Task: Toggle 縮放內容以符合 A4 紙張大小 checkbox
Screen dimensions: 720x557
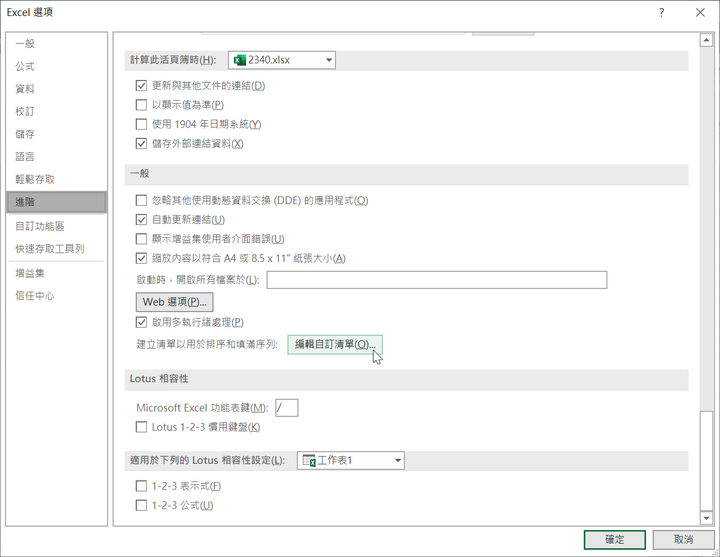Action: click(x=141, y=258)
